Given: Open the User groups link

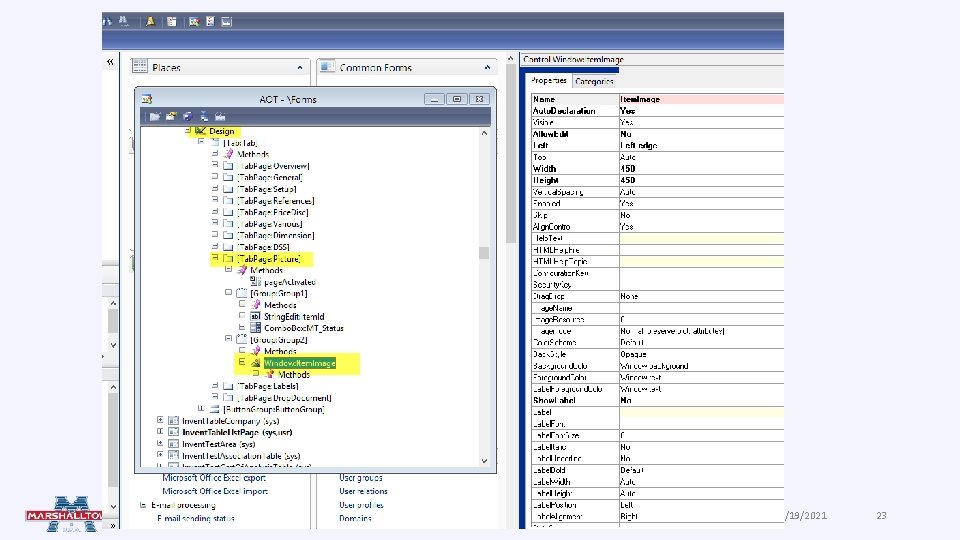Looking at the screenshot, I should pyautogui.click(x=361, y=478).
